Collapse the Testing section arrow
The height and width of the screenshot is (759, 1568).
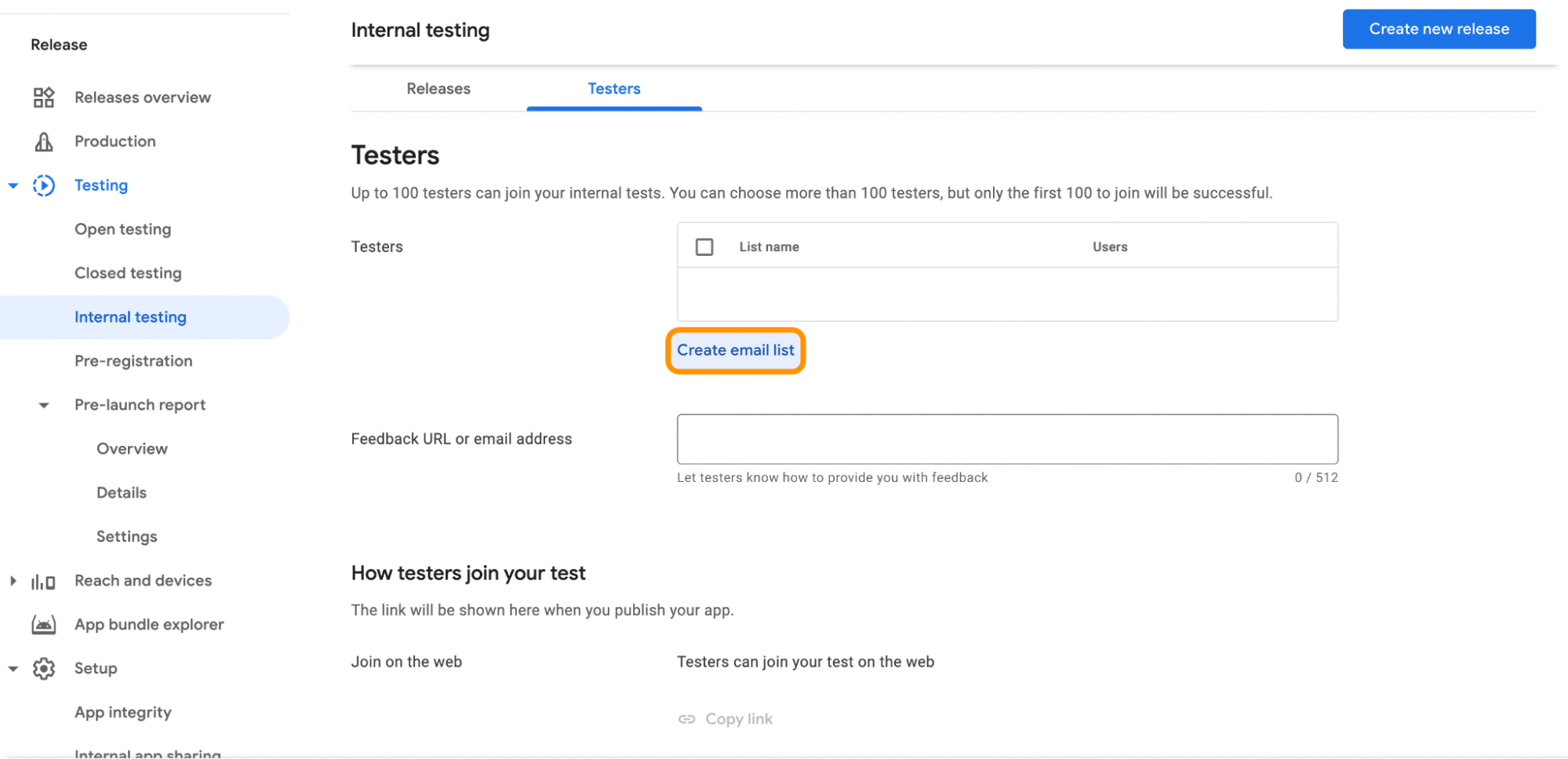(x=13, y=186)
